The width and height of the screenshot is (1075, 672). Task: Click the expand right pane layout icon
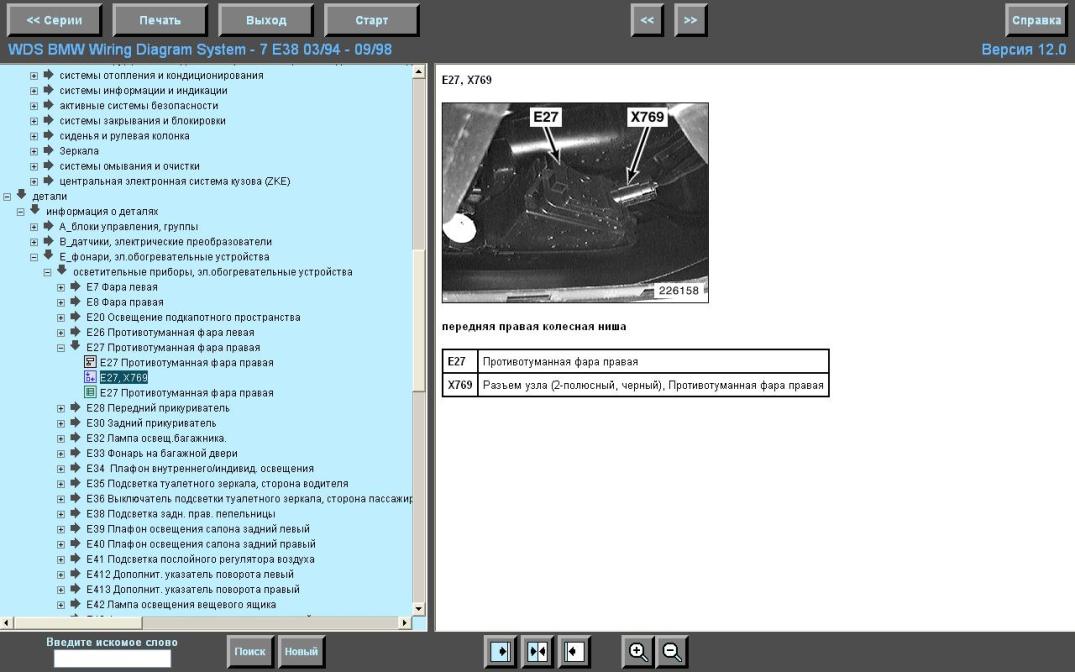(500, 651)
